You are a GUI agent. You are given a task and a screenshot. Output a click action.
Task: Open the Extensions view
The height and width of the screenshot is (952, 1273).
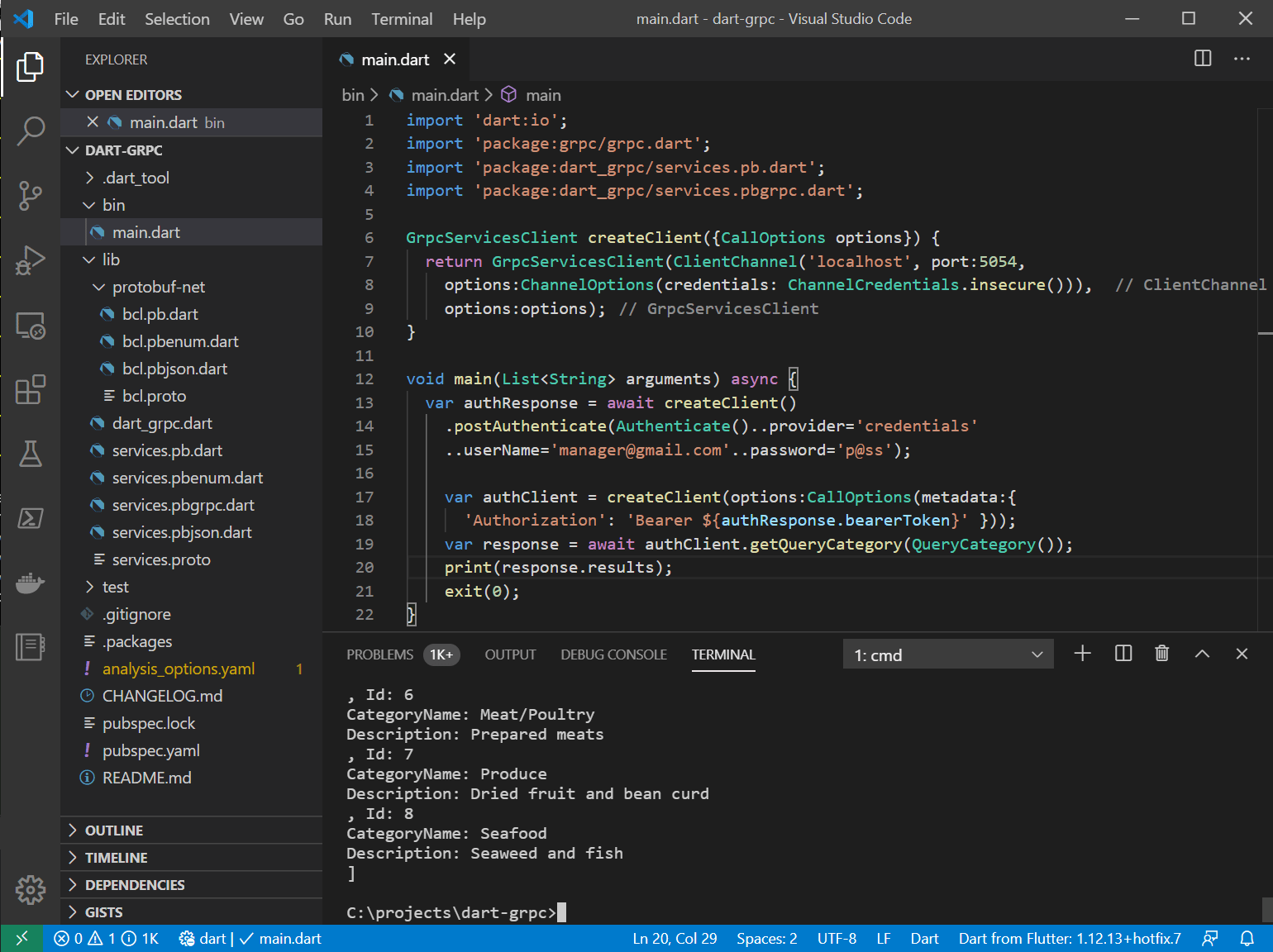[x=30, y=389]
